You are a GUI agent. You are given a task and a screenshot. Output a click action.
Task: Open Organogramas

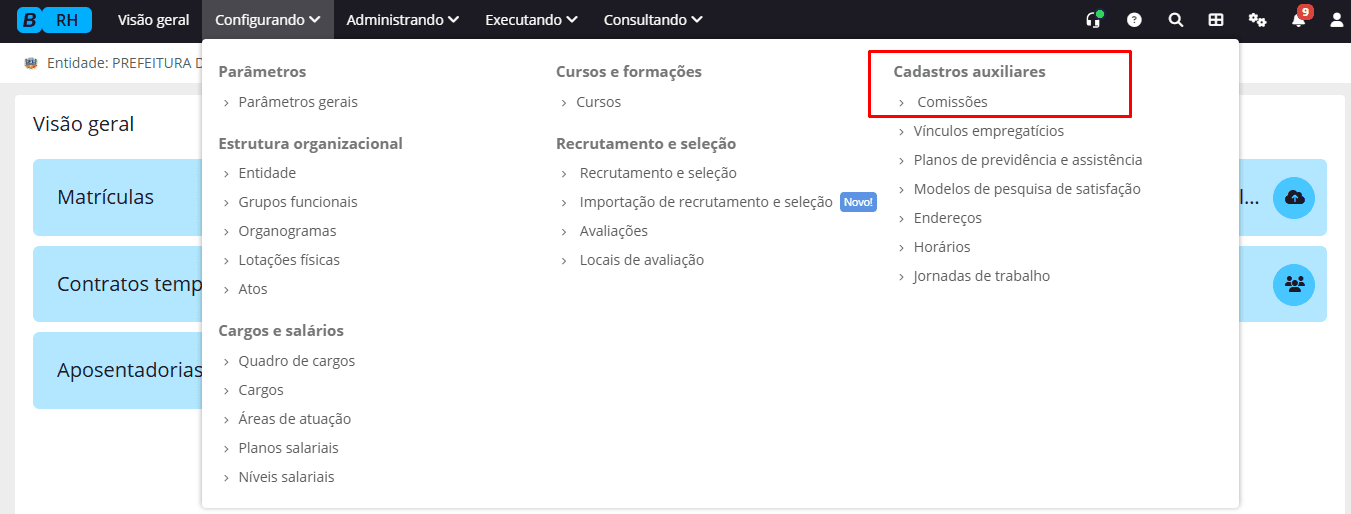point(287,231)
